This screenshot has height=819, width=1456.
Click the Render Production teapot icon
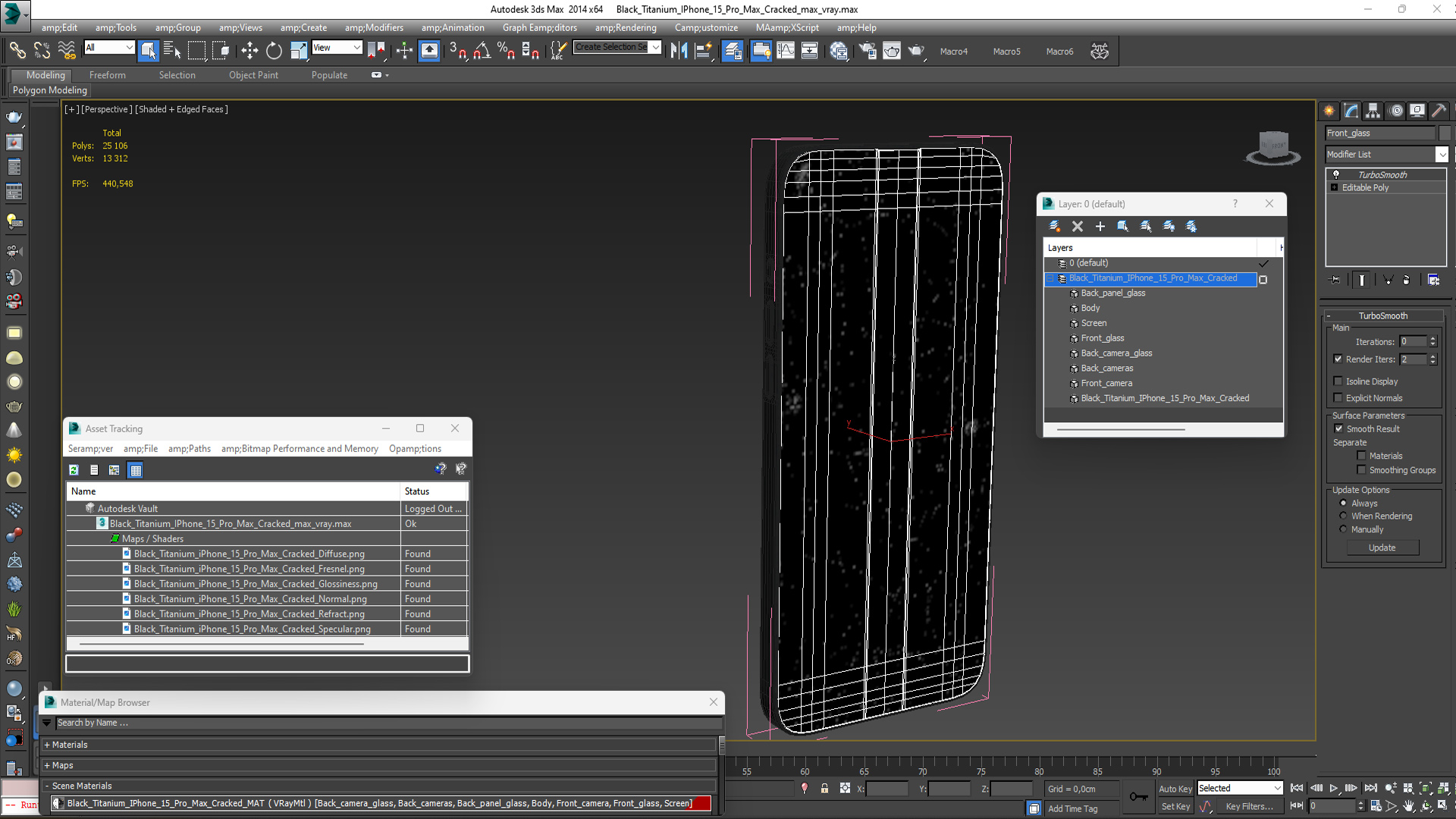click(916, 51)
